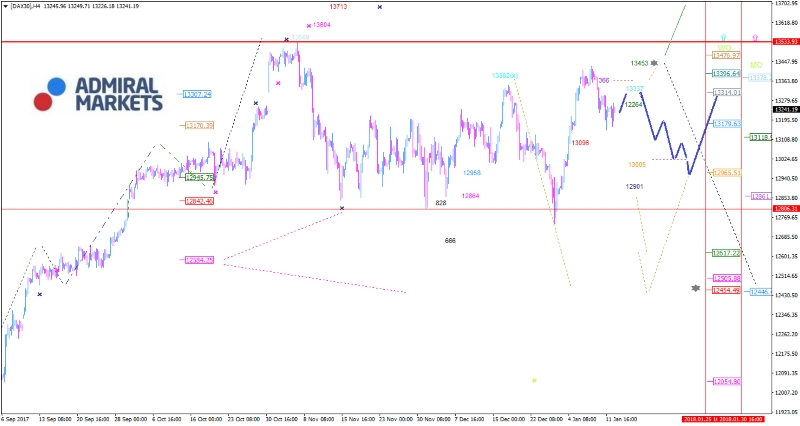Click the dropdown triangle beside the DAX30 symbol
This screenshot has width=800, height=426.
(5, 6)
